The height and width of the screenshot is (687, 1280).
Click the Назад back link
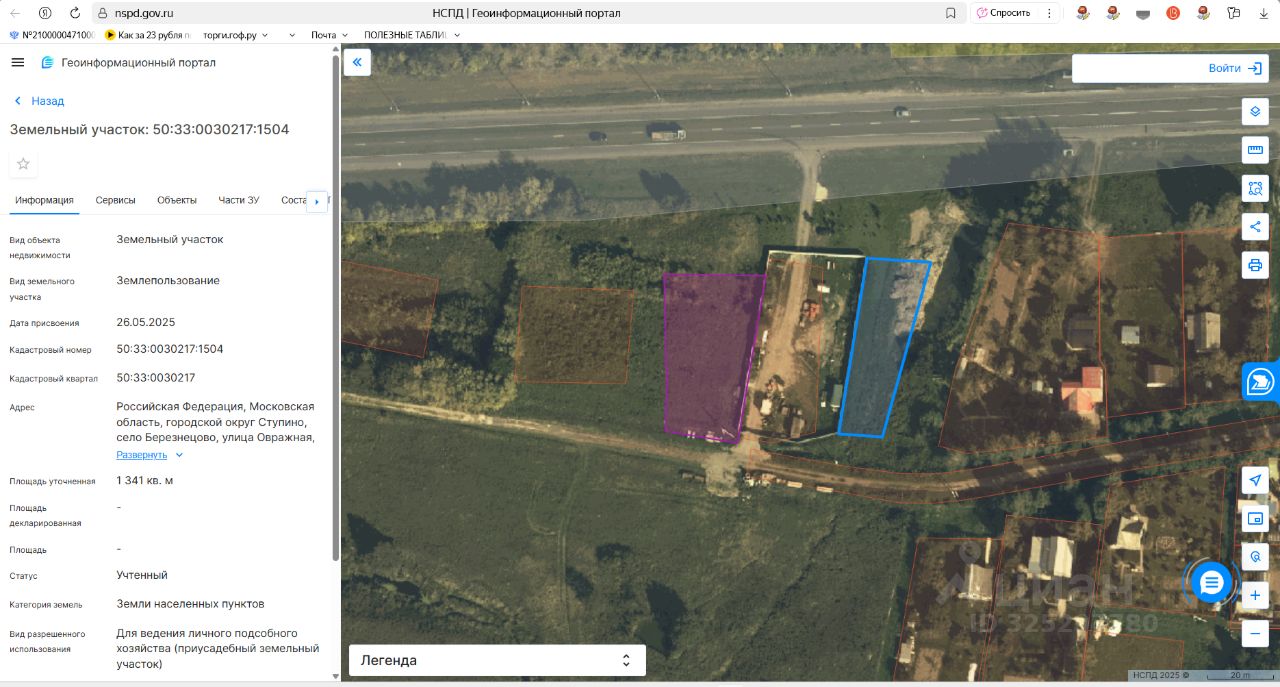(x=39, y=101)
